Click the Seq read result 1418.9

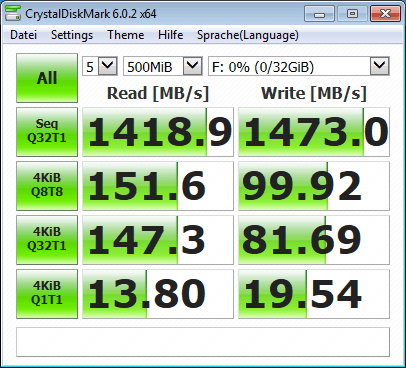tap(158, 132)
